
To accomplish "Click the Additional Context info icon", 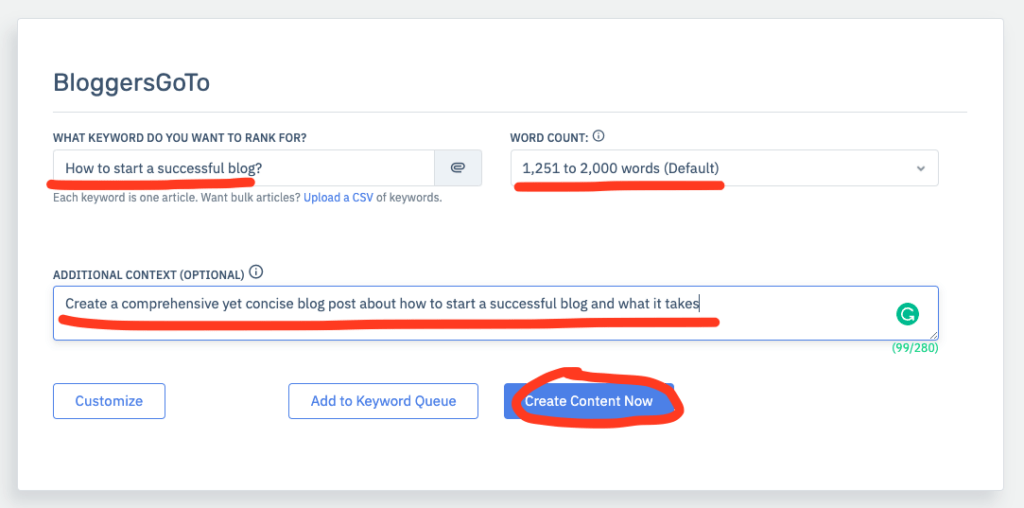I will (x=256, y=272).
